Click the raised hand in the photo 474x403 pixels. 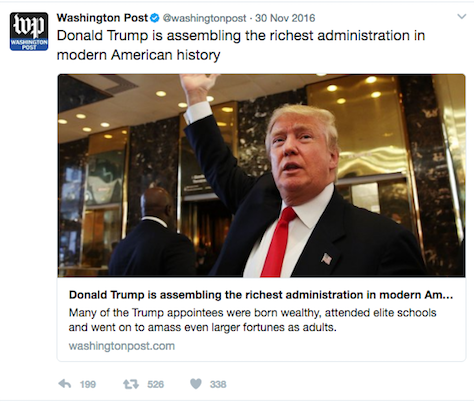[x=197, y=87]
